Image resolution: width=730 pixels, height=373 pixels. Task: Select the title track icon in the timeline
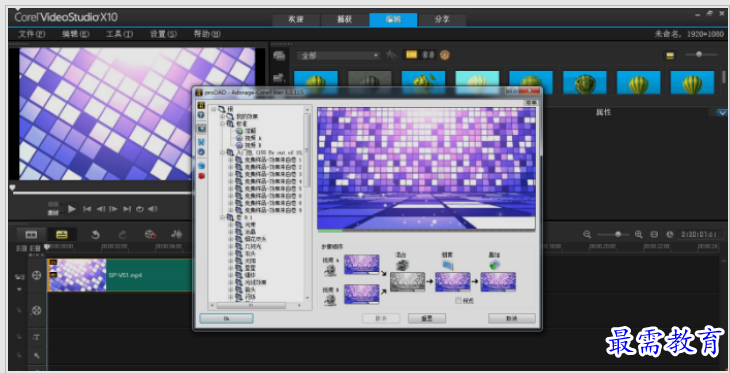tap(36, 337)
